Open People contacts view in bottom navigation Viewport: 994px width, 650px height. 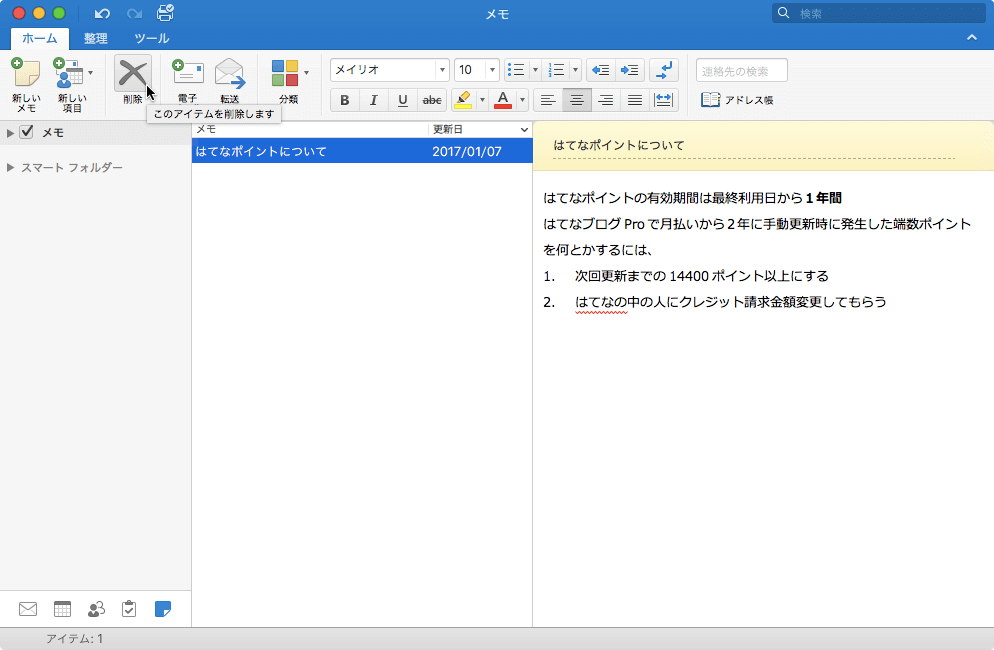[96, 609]
